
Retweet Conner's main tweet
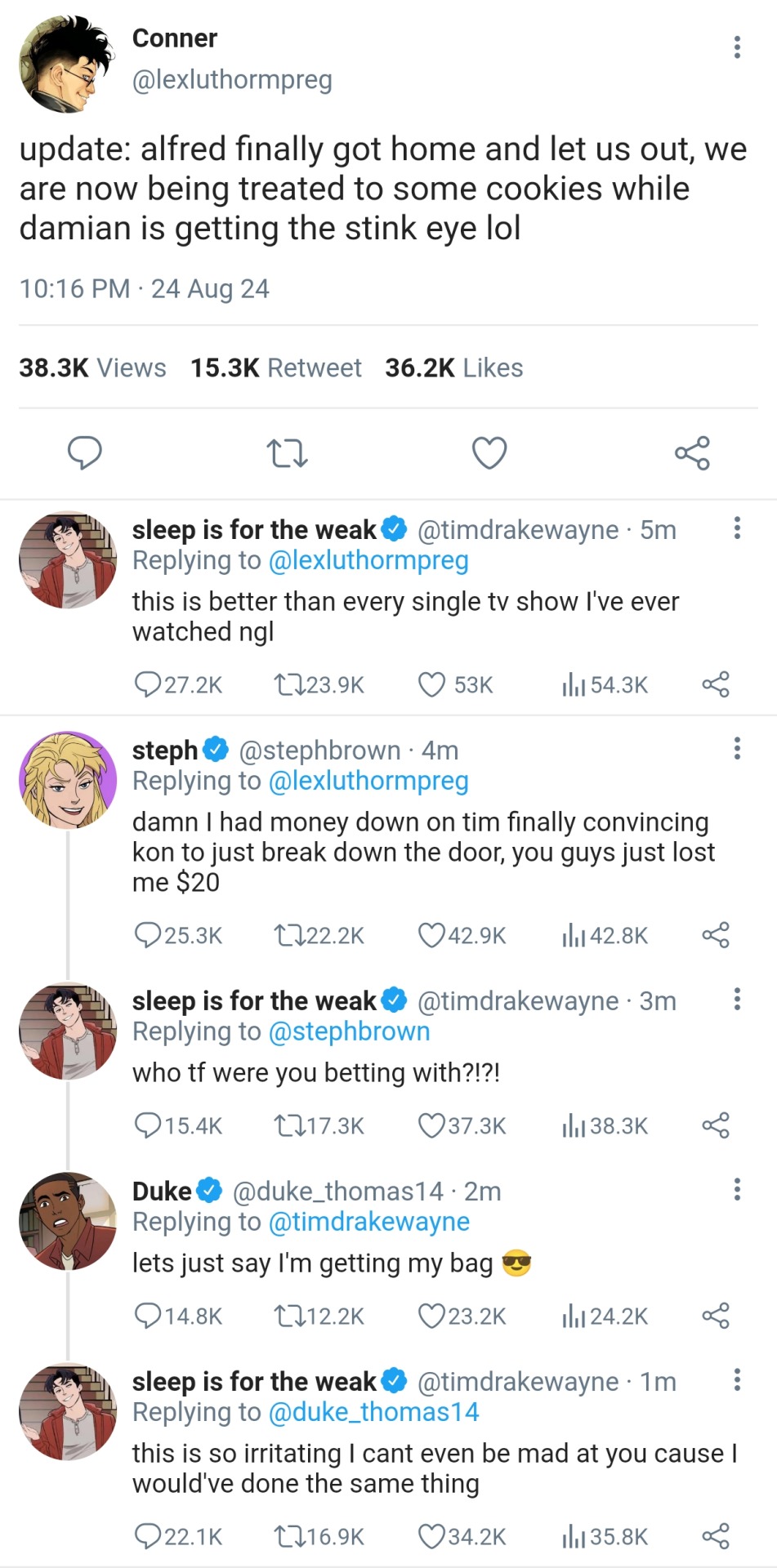(x=287, y=453)
